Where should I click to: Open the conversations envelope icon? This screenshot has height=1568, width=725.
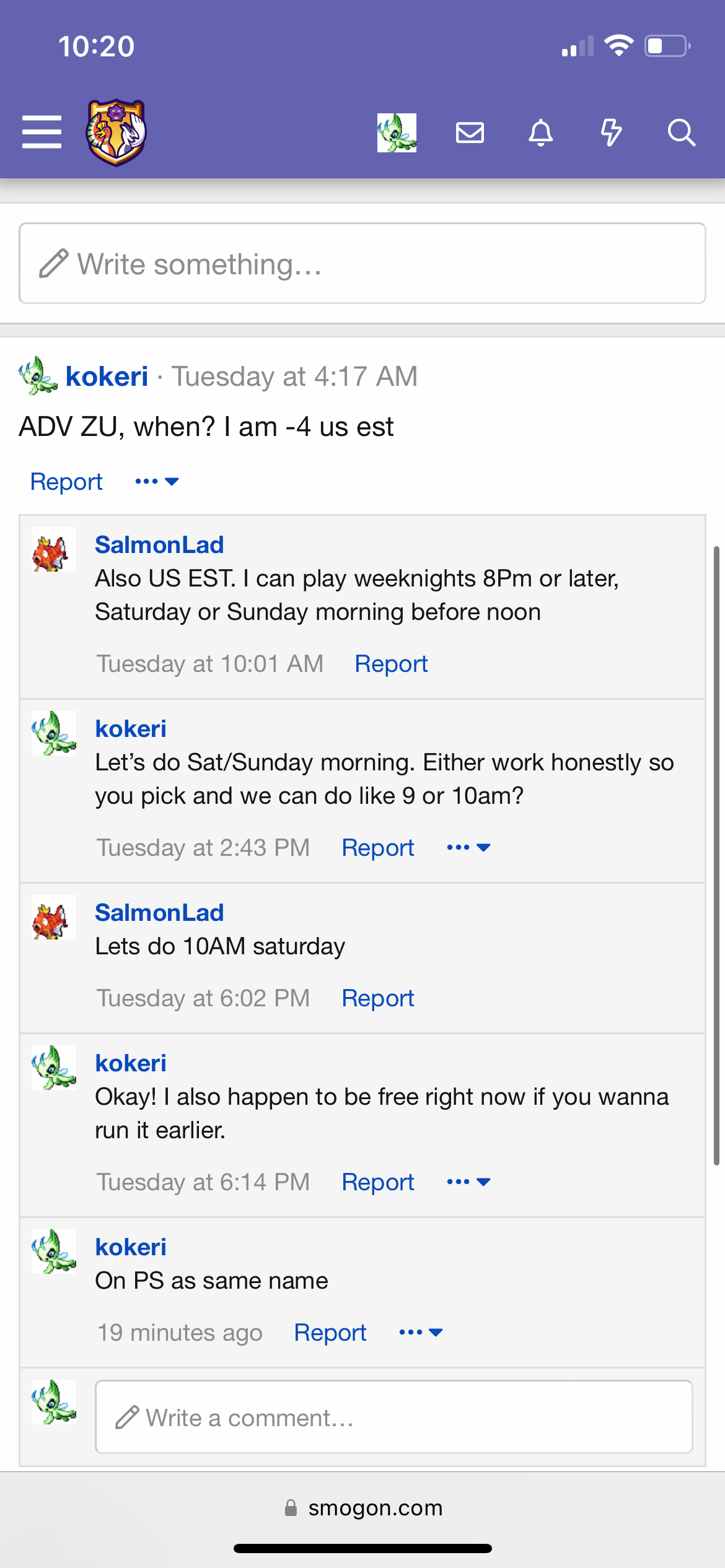[470, 132]
